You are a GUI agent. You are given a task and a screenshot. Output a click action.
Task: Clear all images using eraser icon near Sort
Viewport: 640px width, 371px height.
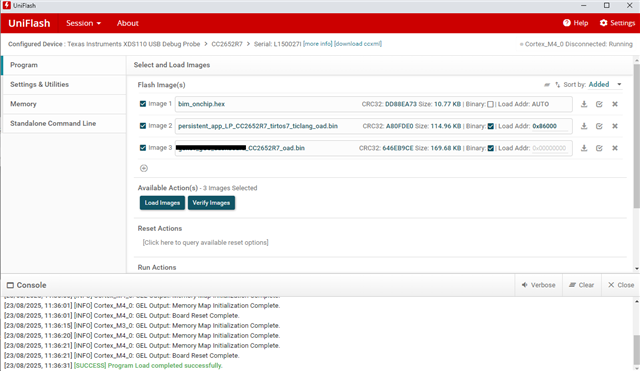[x=547, y=85]
